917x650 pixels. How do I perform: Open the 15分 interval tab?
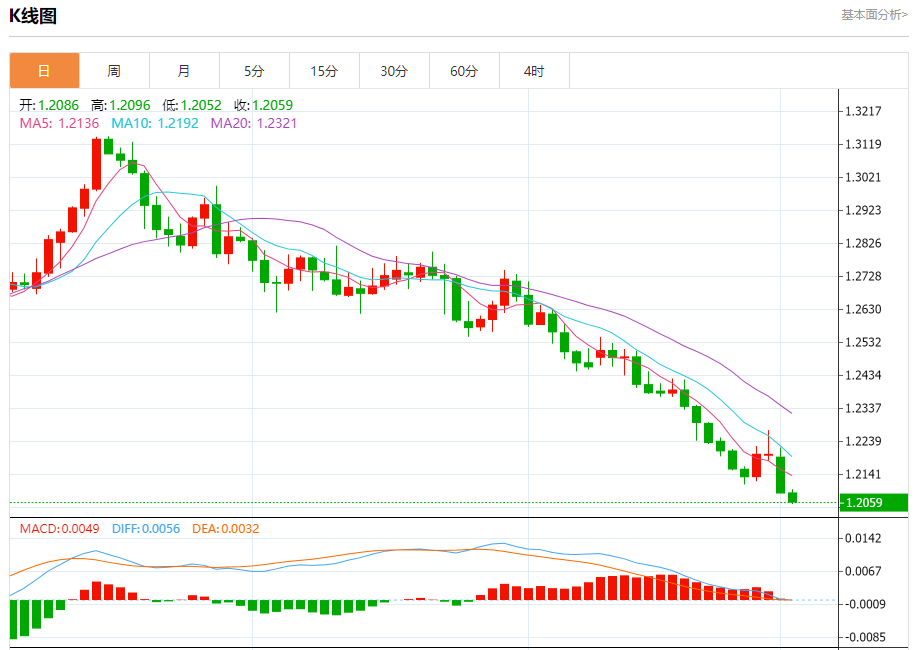click(x=324, y=71)
